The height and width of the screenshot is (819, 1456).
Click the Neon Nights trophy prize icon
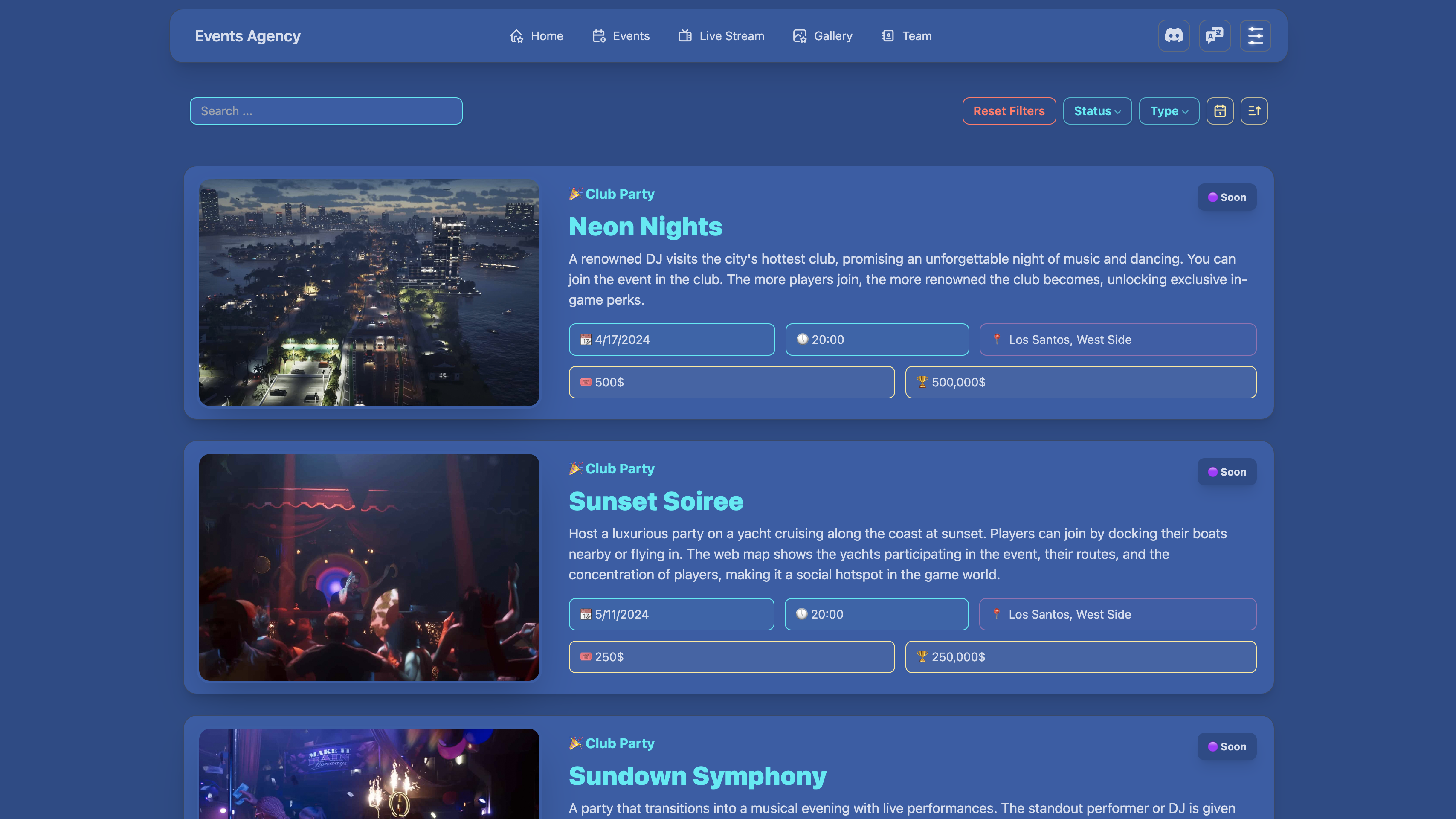click(x=922, y=381)
